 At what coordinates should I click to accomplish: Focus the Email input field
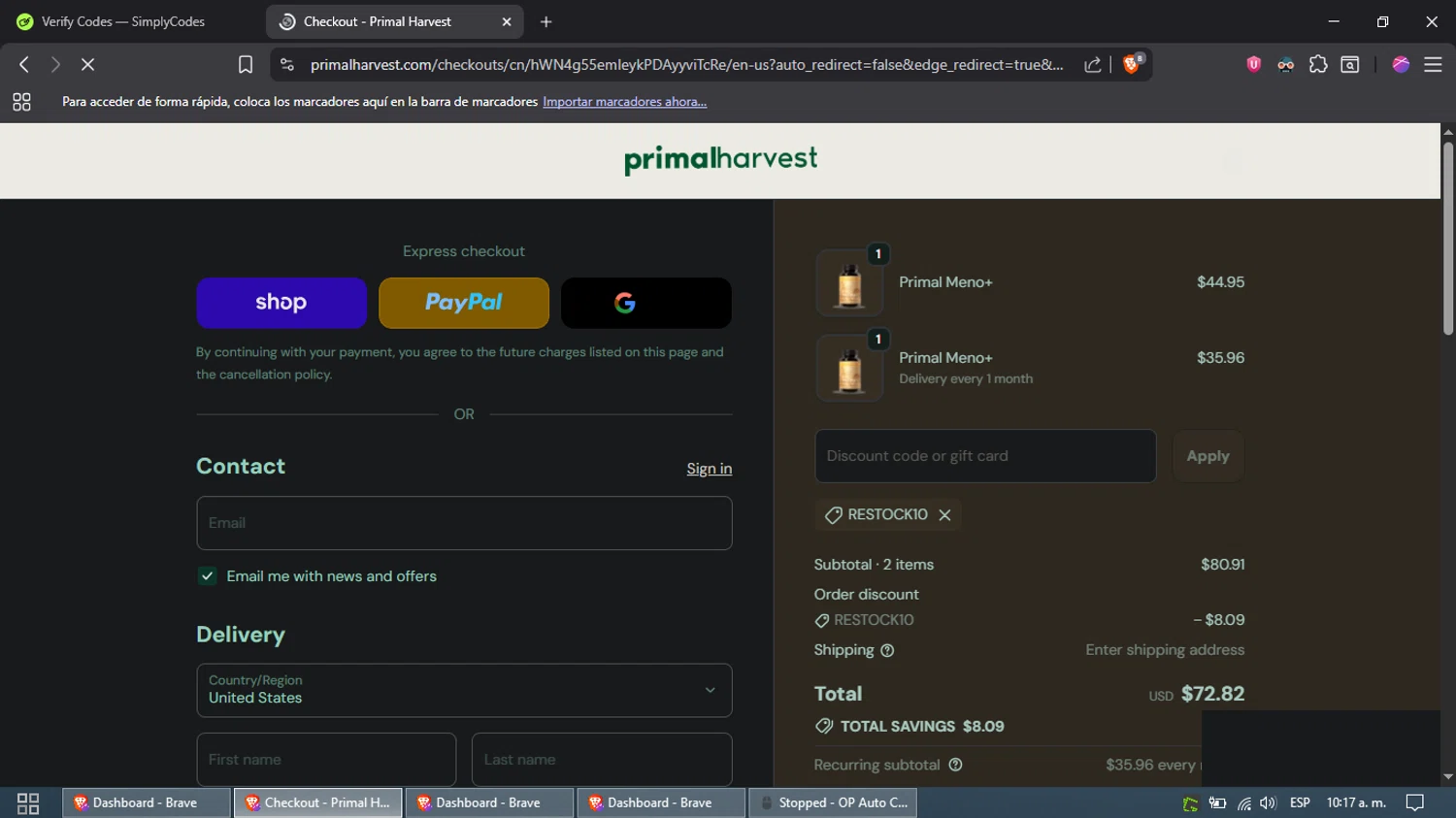click(x=464, y=523)
